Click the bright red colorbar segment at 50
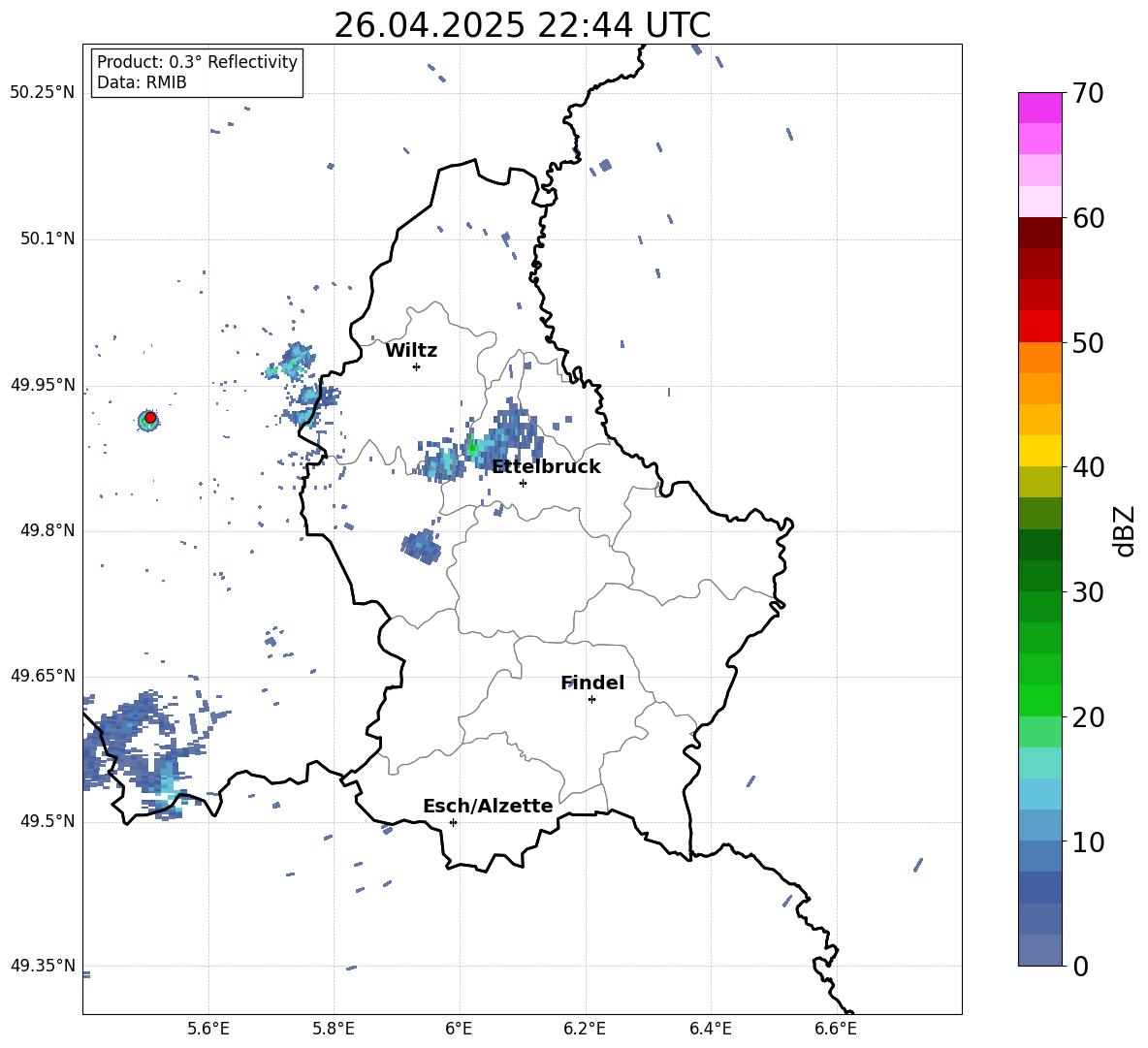The image size is (1148, 1048). pos(1039,327)
